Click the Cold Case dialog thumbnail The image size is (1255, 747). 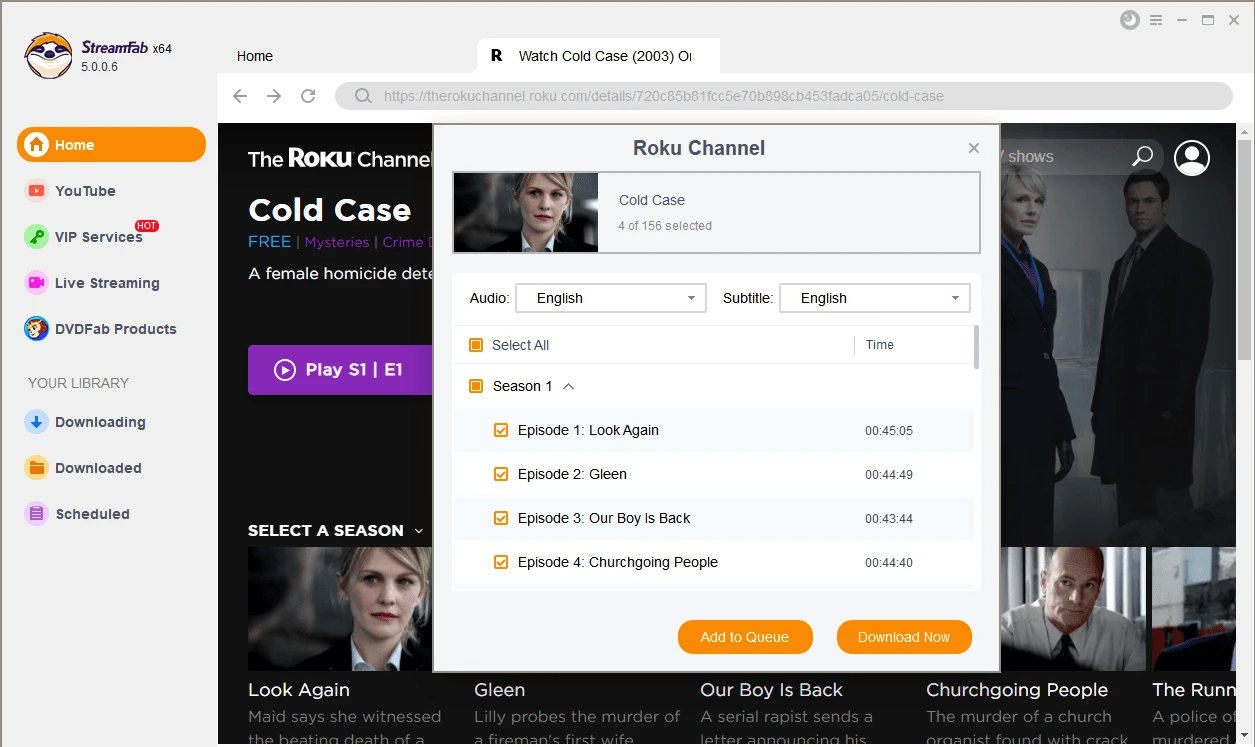click(x=526, y=212)
